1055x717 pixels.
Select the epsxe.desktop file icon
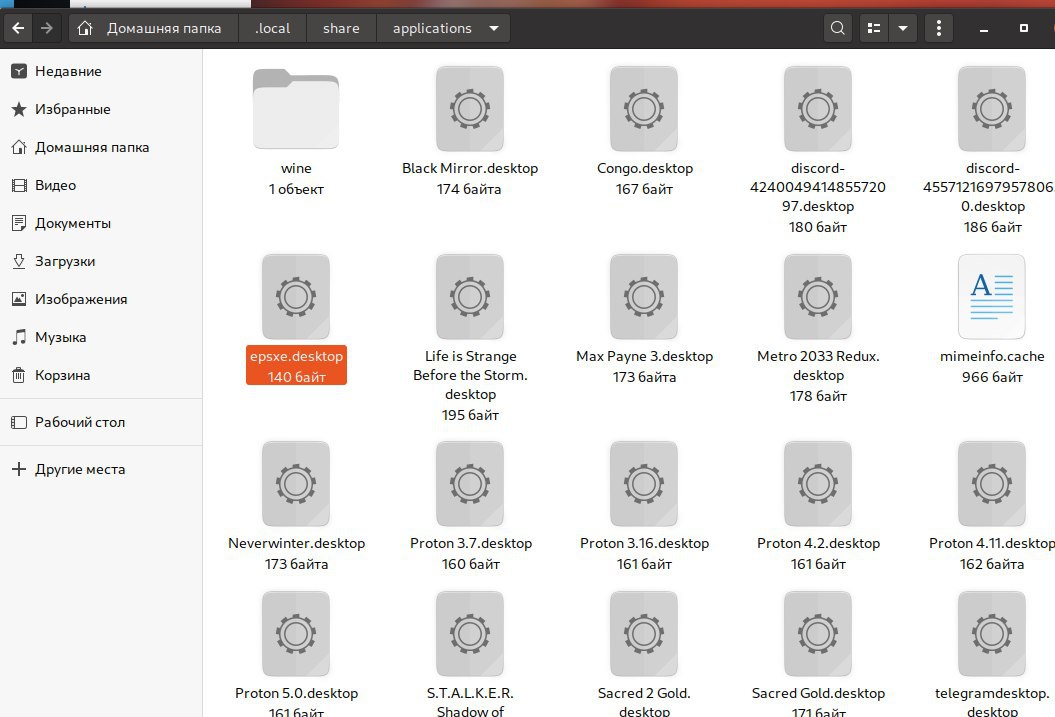tap(296, 297)
